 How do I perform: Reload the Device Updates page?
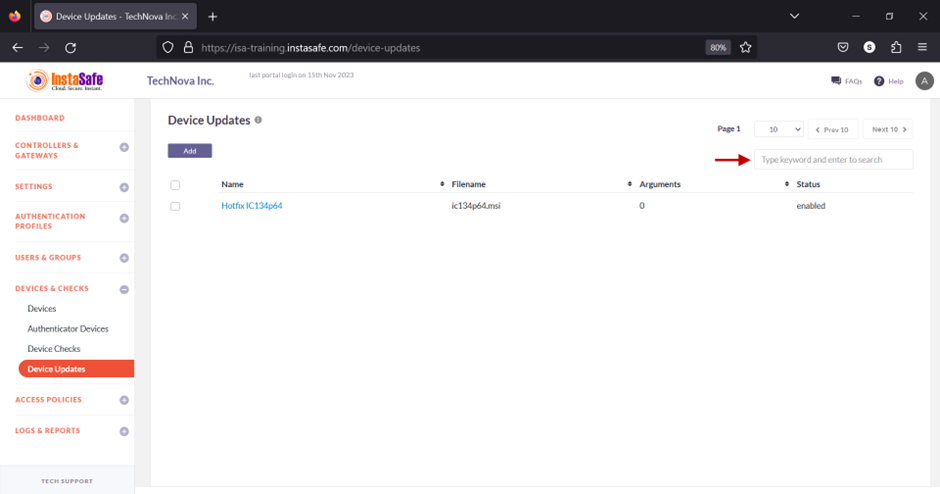pos(70,47)
